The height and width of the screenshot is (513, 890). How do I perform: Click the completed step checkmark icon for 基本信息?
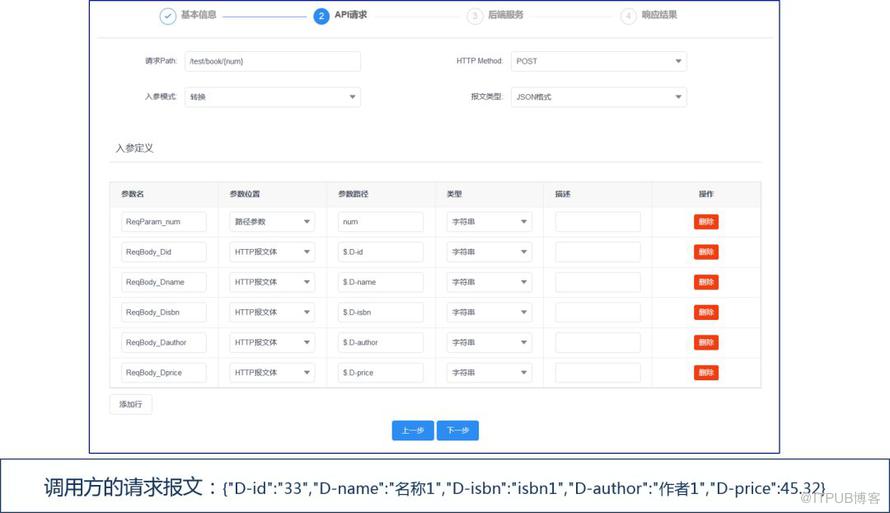[167, 16]
